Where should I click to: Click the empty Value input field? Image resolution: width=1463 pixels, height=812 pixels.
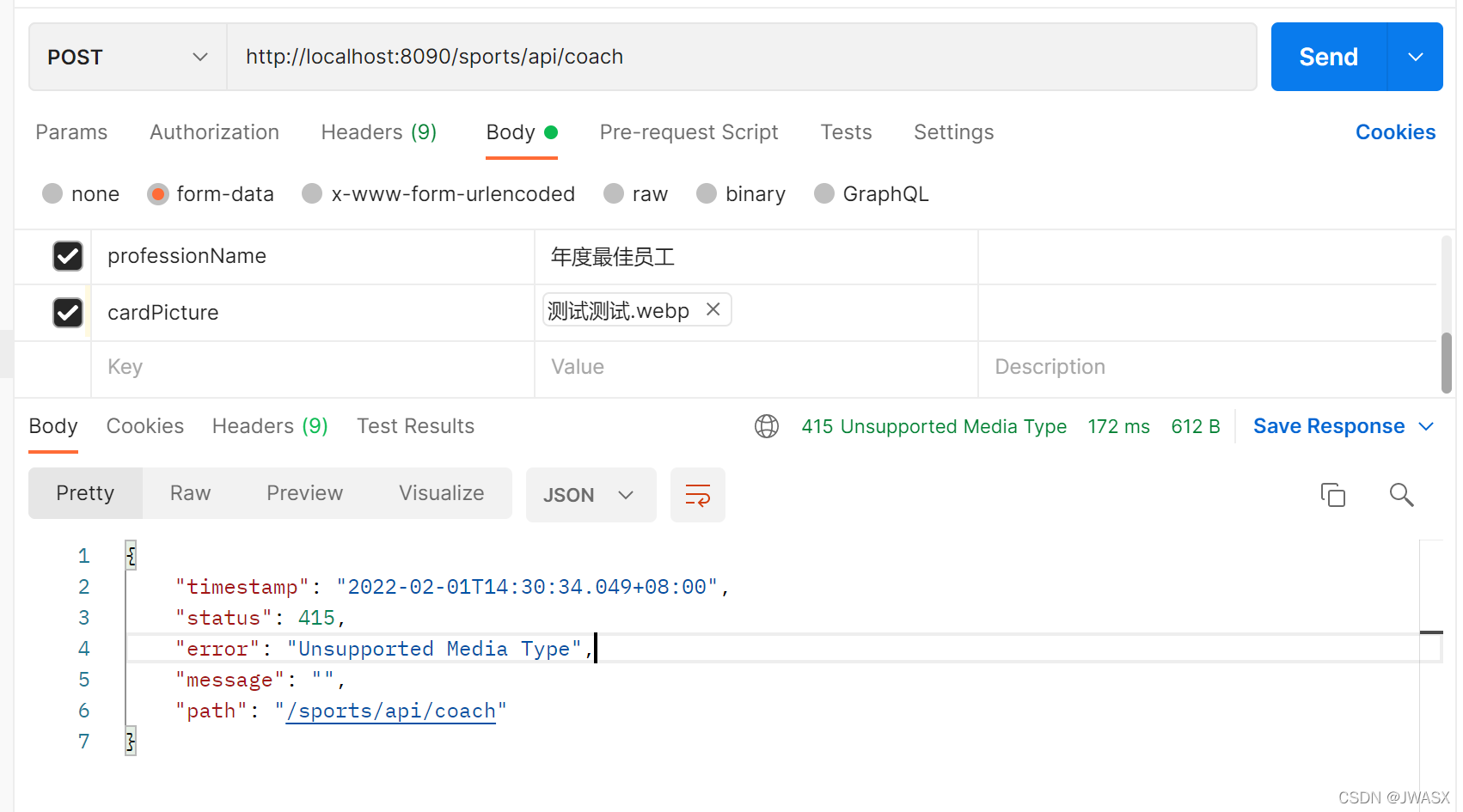[756, 368]
